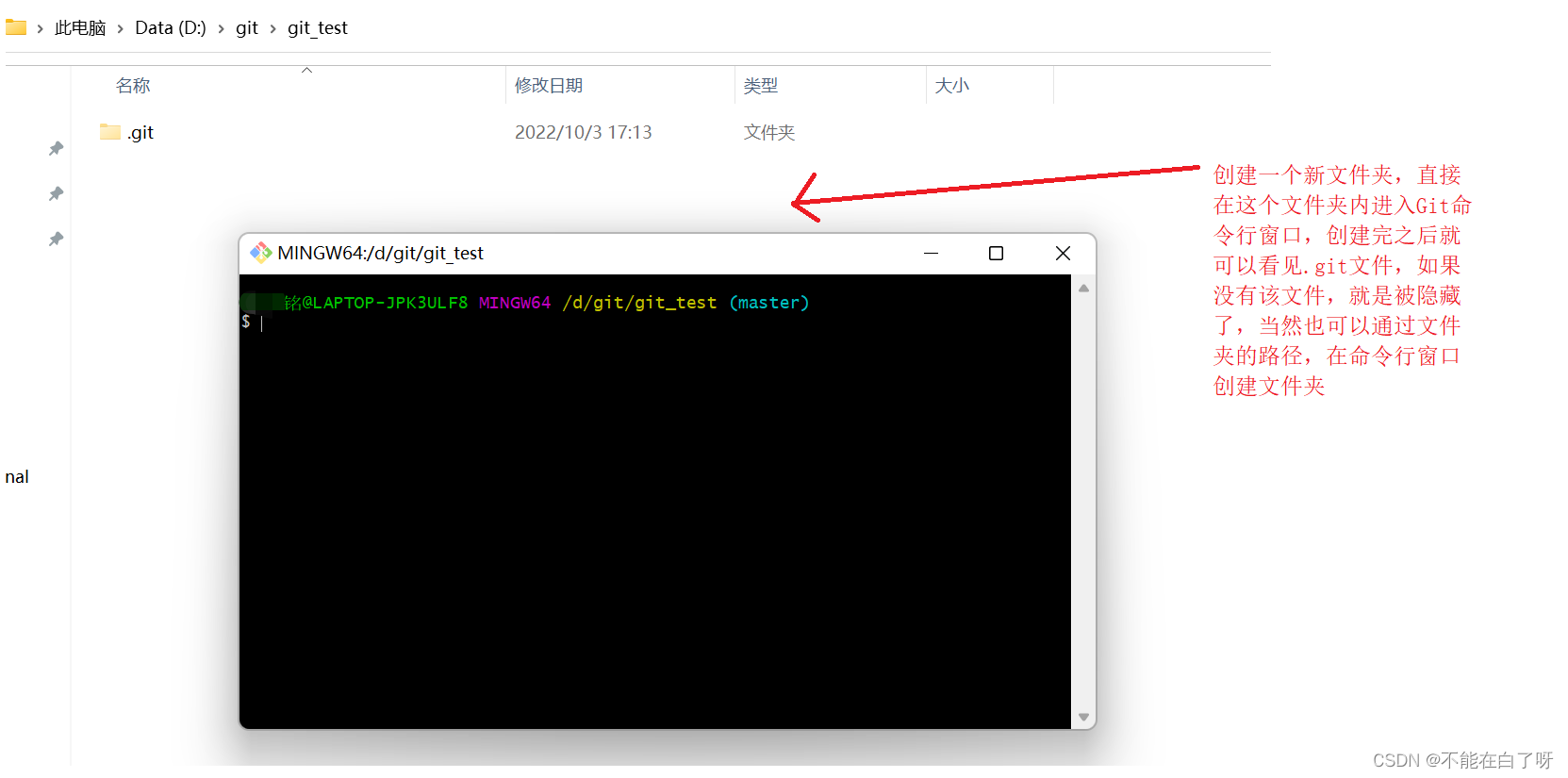Click the MINGW64:/d/git/git_test window title
1568x778 pixels.
[x=380, y=253]
